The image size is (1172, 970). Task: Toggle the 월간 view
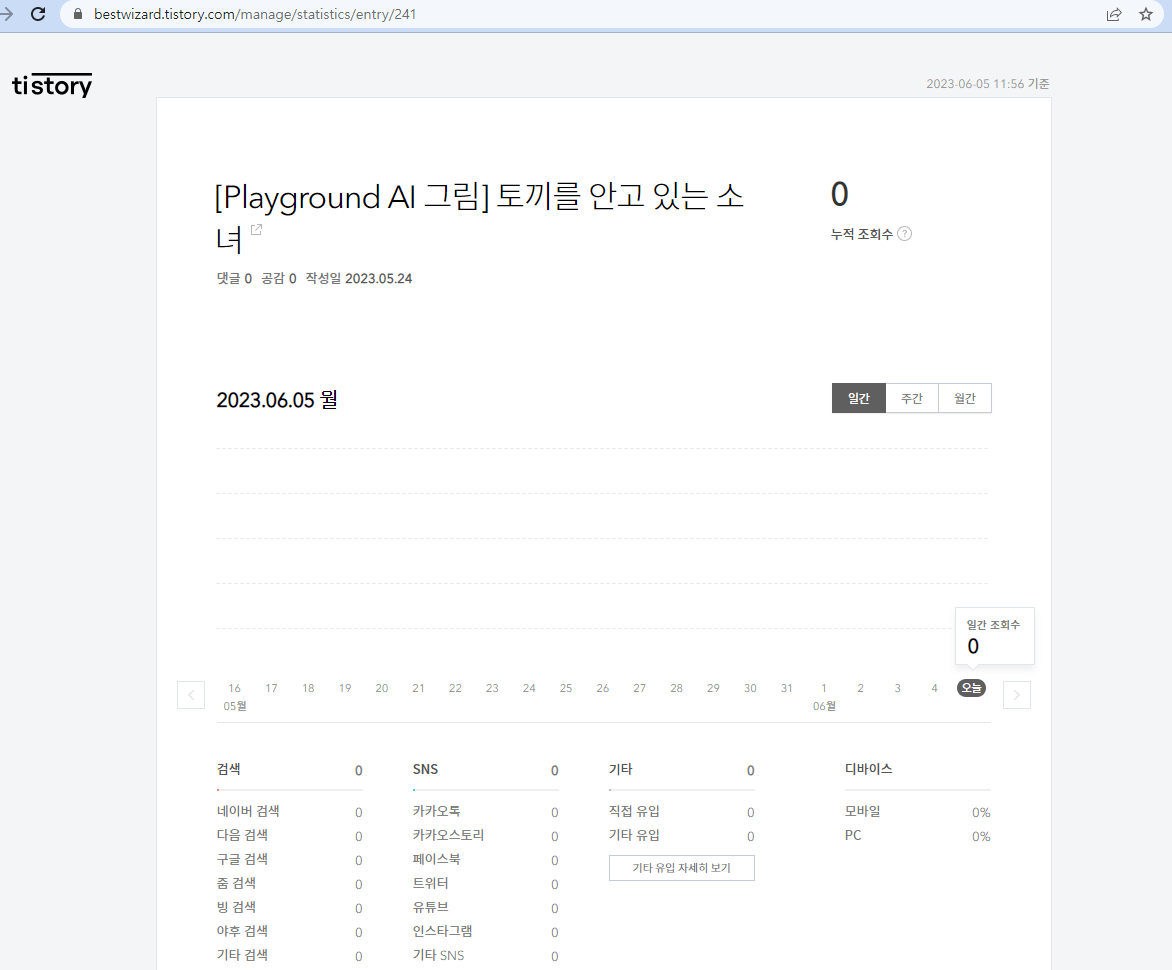(964, 397)
